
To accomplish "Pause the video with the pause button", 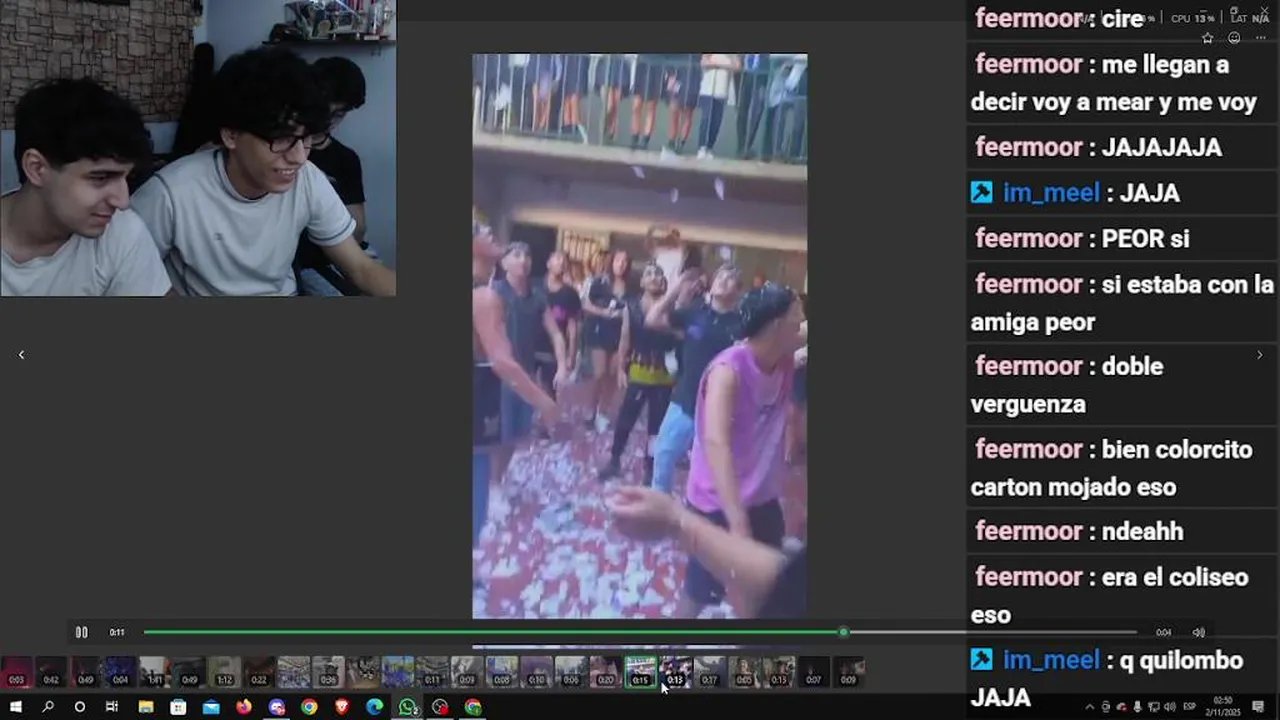I will [81, 632].
